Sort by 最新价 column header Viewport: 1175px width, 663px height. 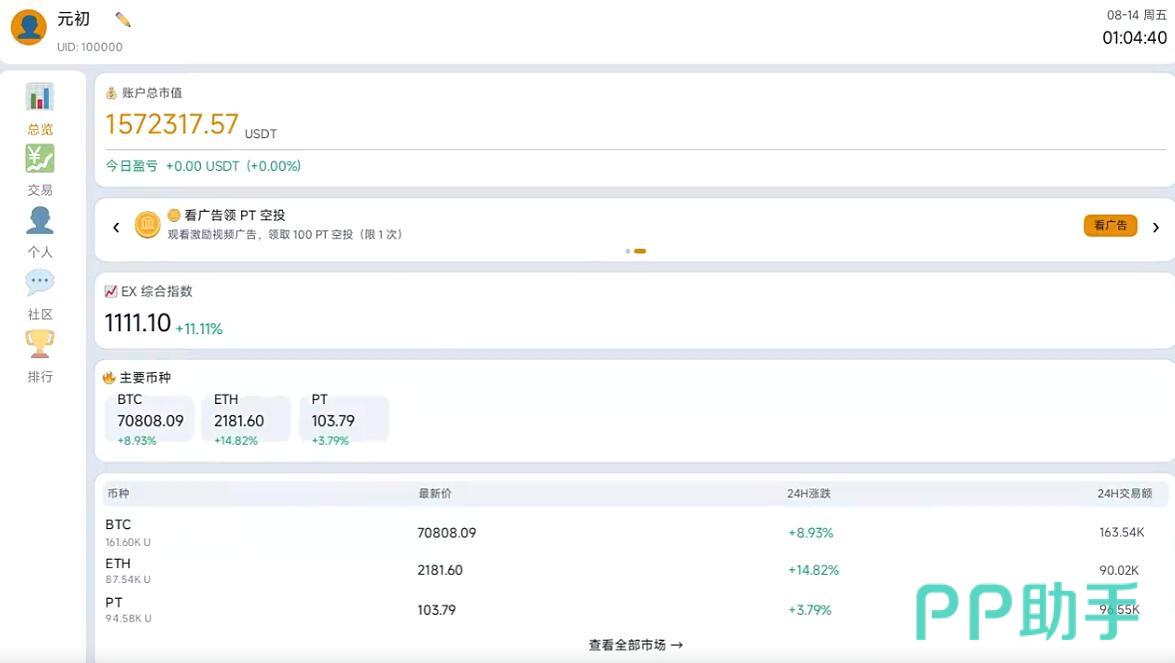click(x=435, y=494)
